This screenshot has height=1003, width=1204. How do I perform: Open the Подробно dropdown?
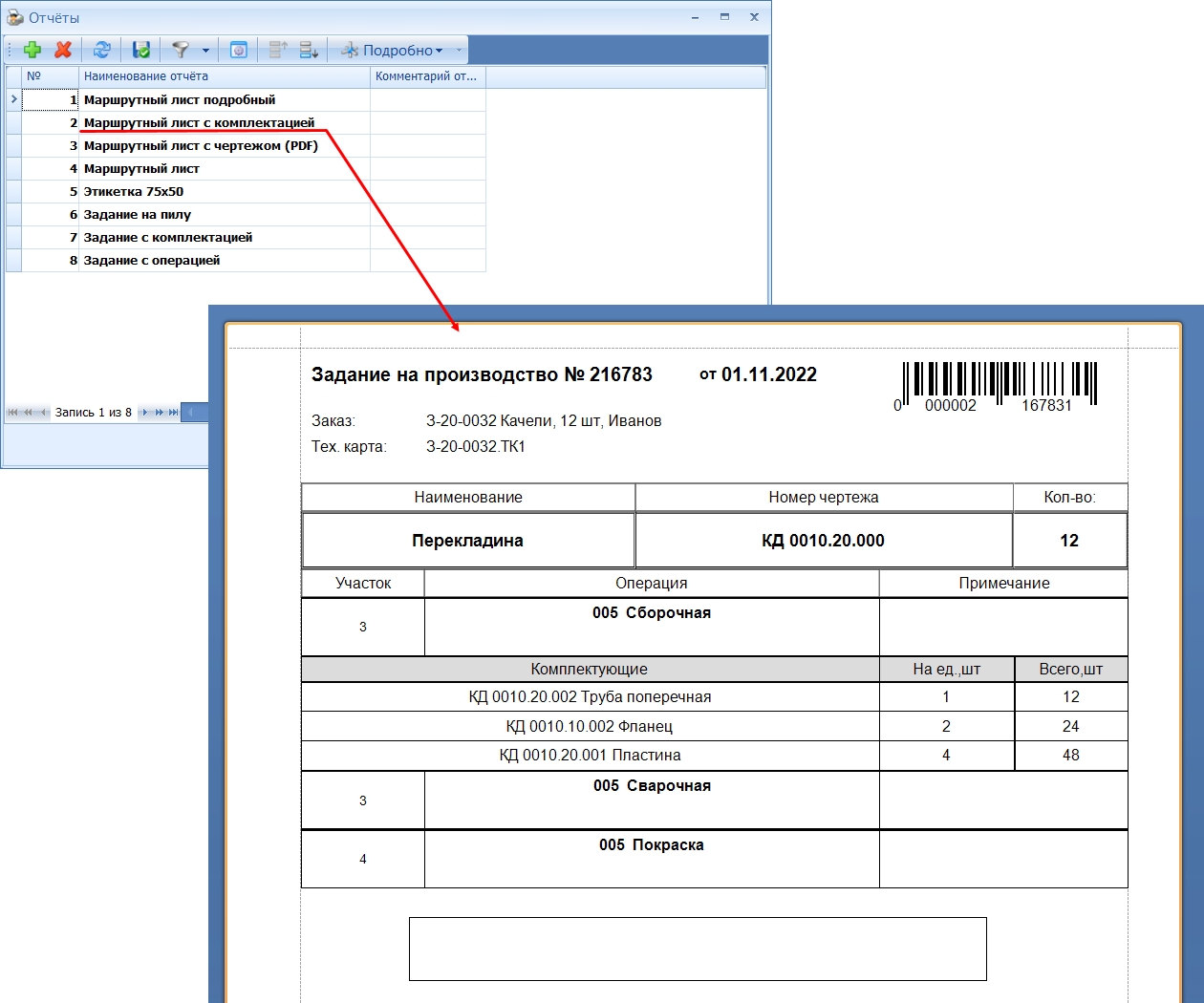click(393, 51)
